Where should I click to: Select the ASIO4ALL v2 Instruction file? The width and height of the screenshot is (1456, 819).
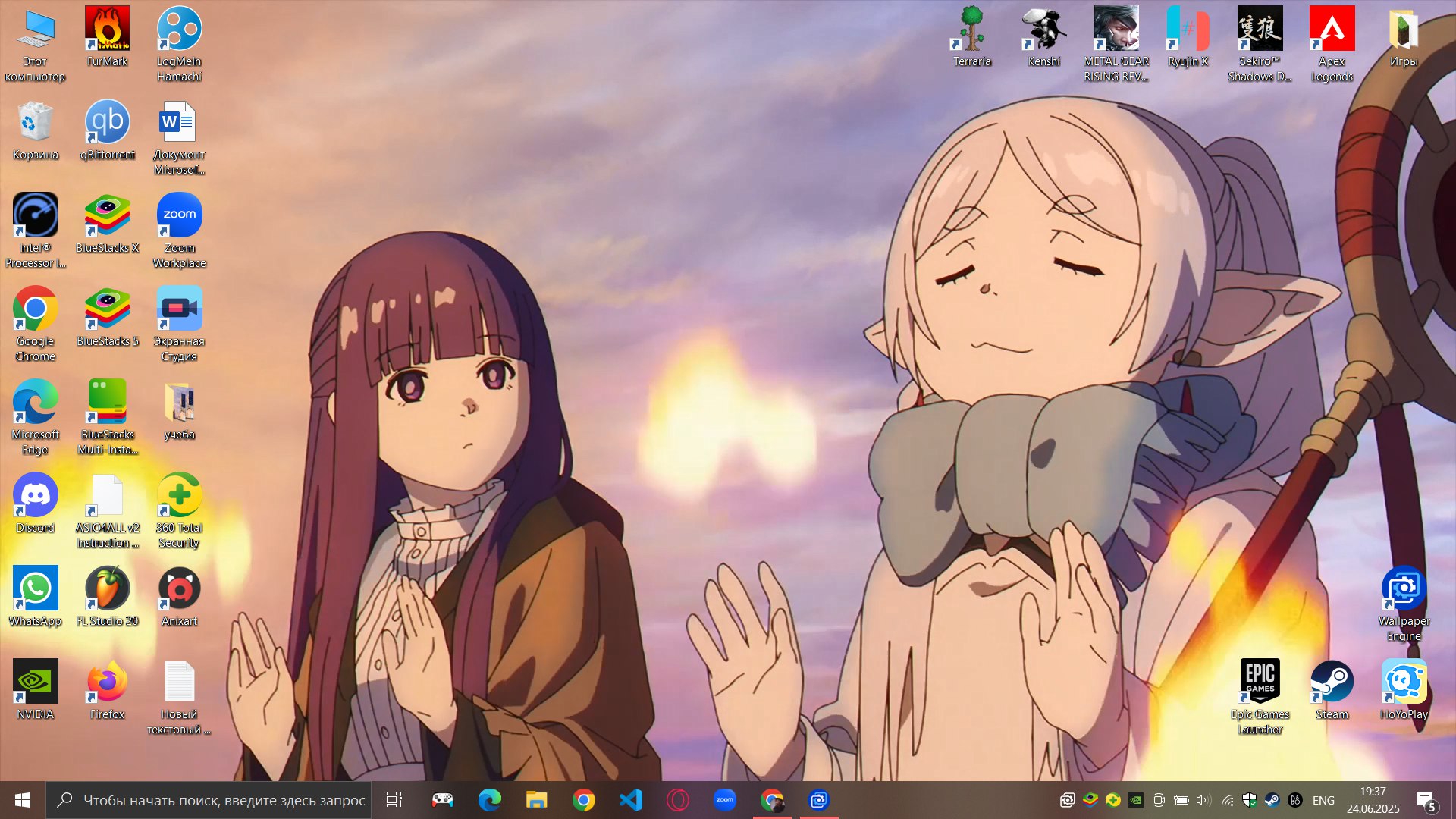[x=107, y=512]
